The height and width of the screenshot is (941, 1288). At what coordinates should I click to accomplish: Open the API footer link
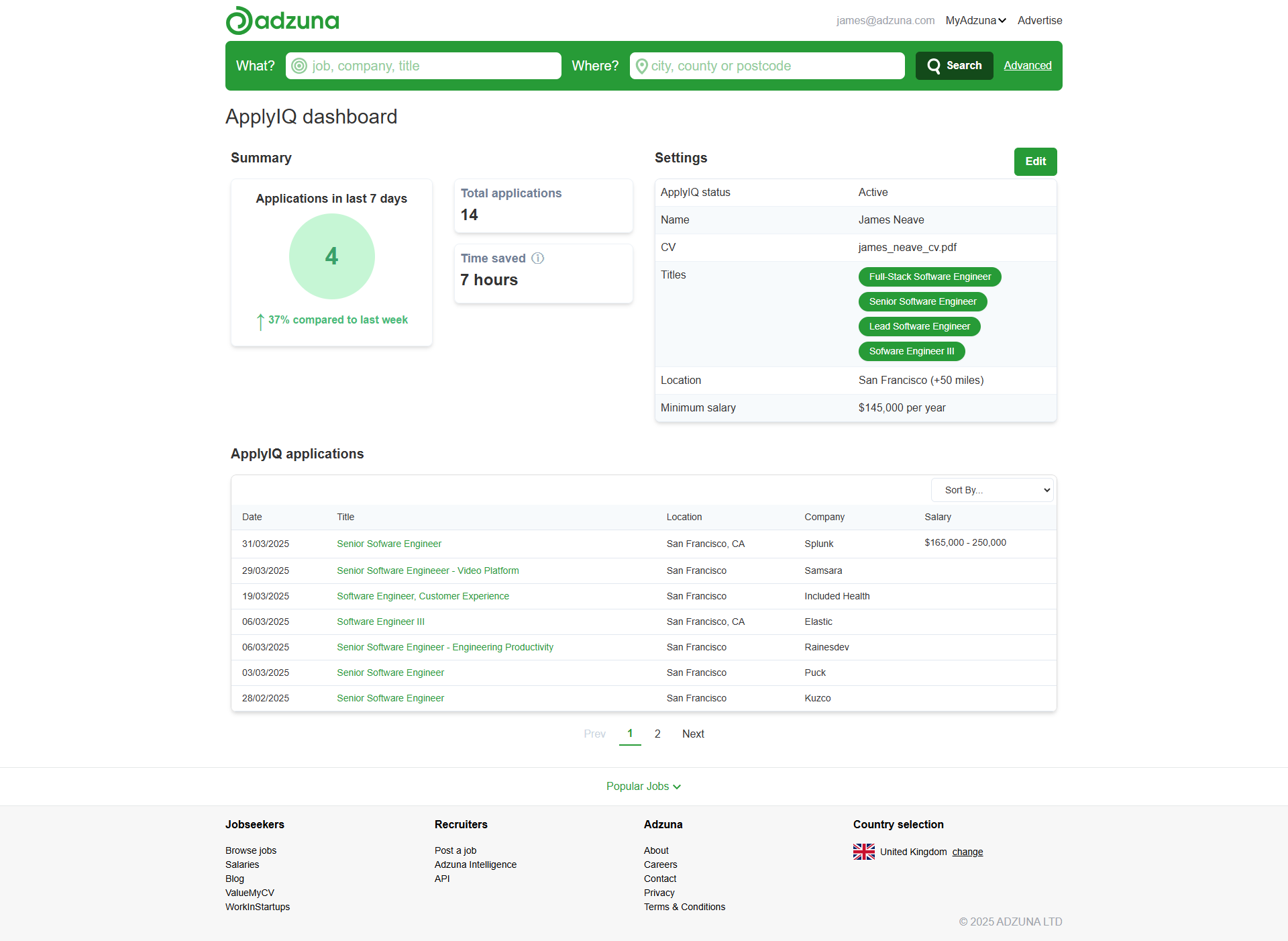click(442, 879)
